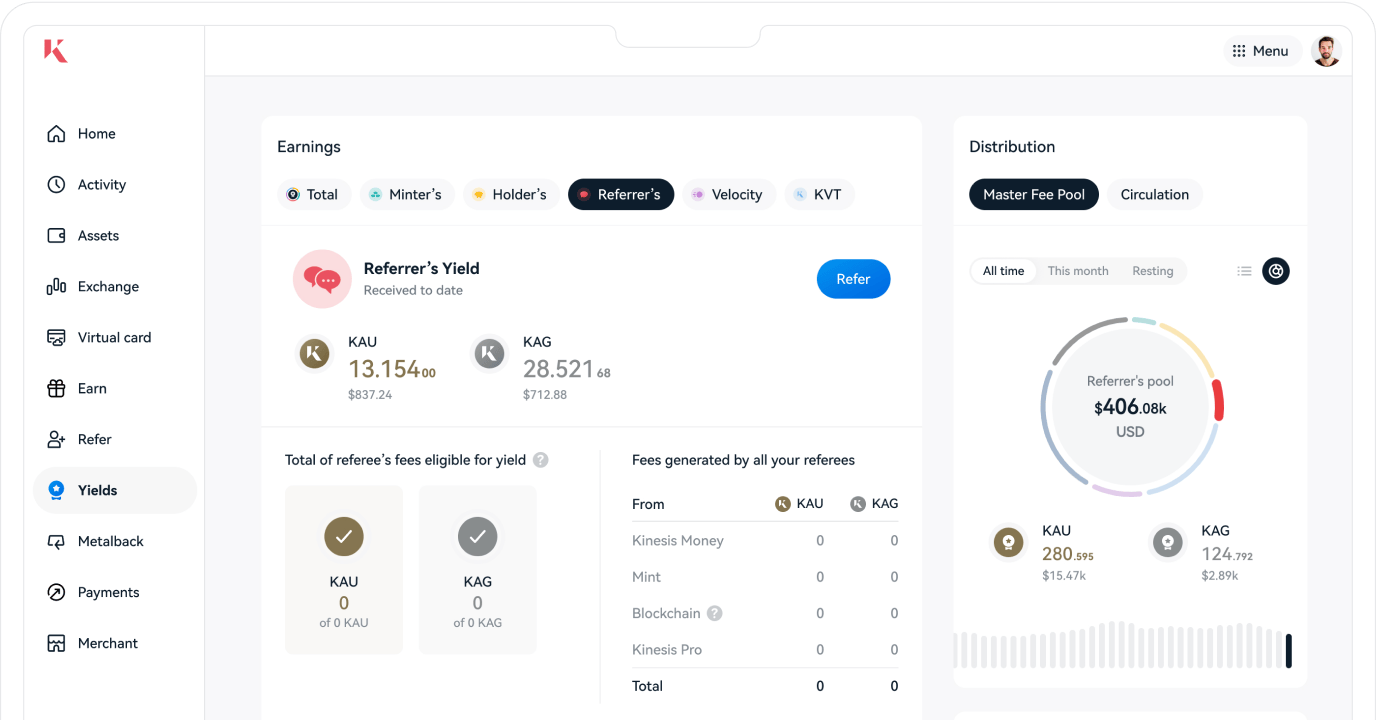This screenshot has width=1376, height=720.
Task: Switch distribution to list view
Action: (x=1244, y=271)
